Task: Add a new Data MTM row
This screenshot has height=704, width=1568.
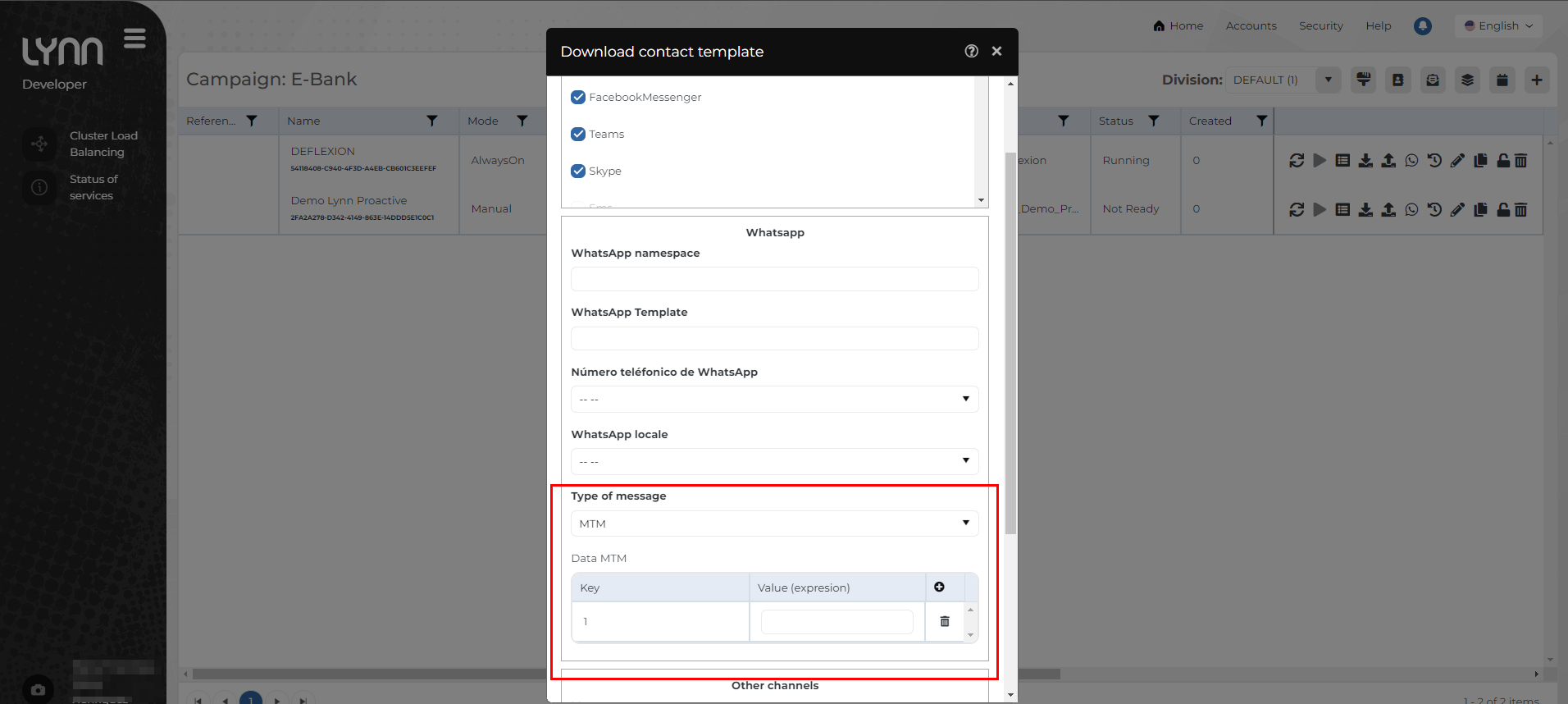Action: [x=939, y=587]
